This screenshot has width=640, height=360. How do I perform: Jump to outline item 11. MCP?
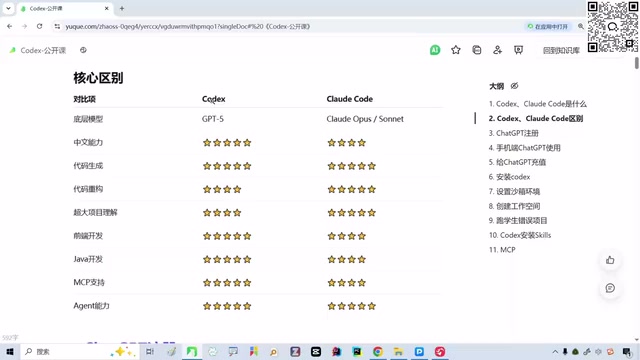[x=502, y=250]
